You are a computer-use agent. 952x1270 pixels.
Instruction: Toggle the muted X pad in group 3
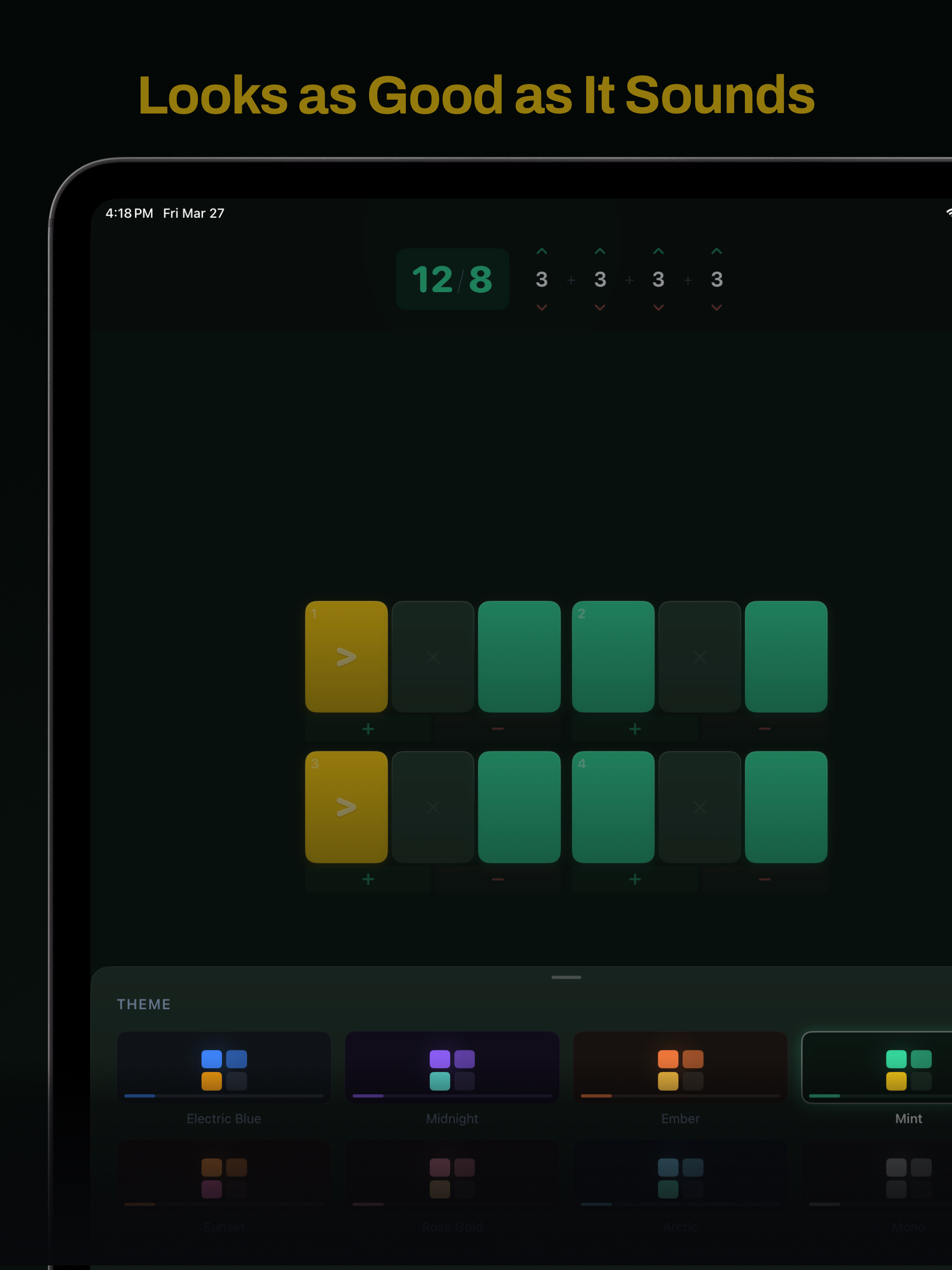click(433, 807)
